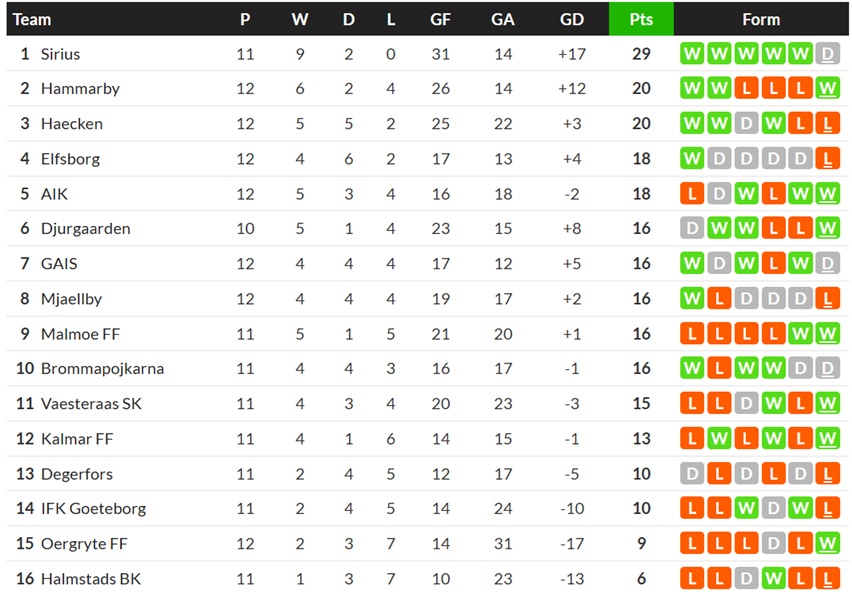This screenshot has width=852, height=597.
Task: Click Hammarby's first orange L form badge
Action: (746, 89)
